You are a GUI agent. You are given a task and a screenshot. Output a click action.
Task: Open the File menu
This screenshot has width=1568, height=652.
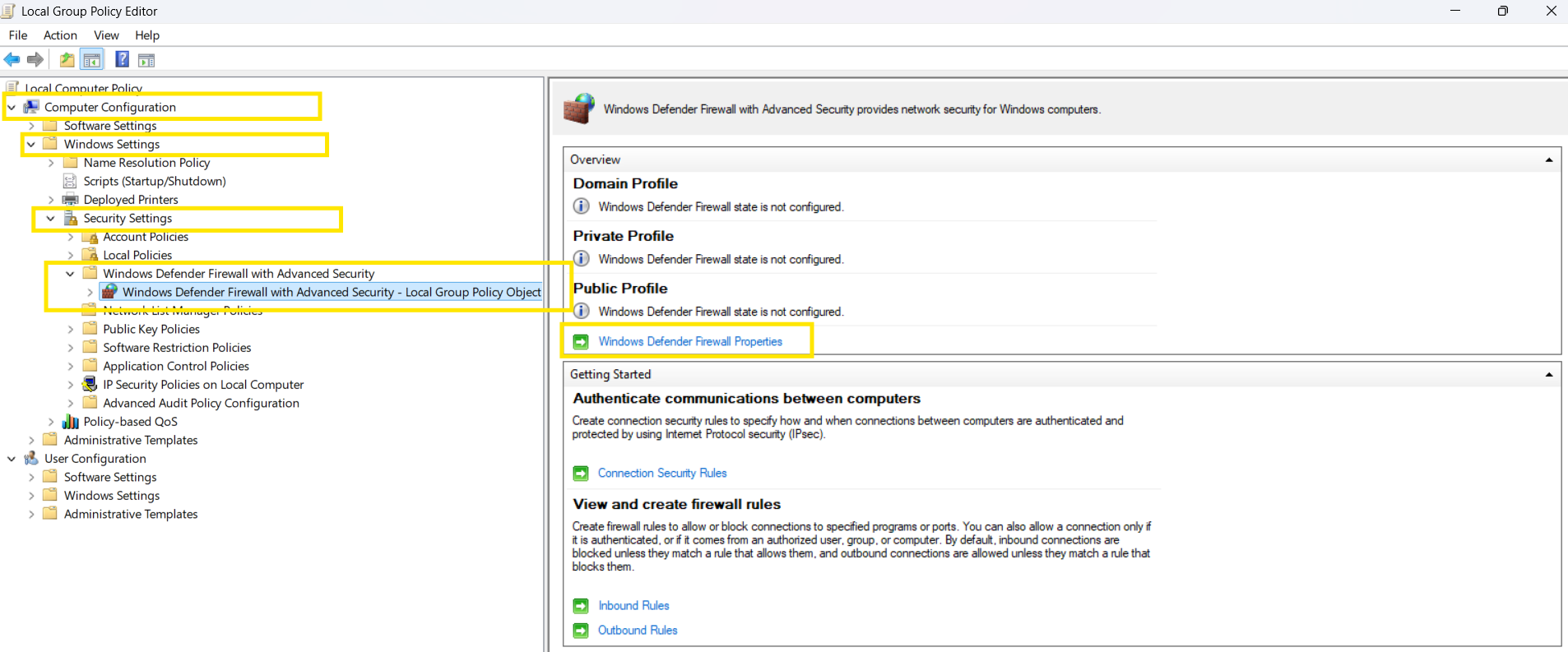click(x=18, y=35)
